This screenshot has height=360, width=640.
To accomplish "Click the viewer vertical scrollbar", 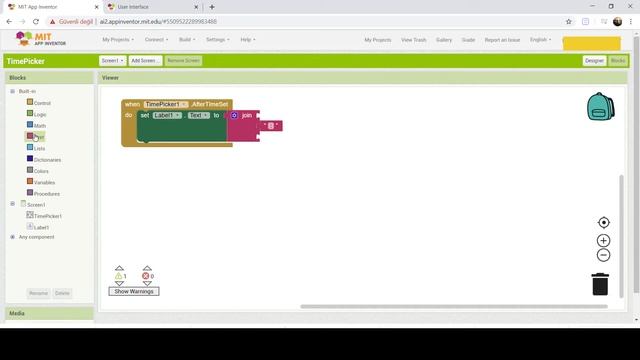I will click(621, 236).
